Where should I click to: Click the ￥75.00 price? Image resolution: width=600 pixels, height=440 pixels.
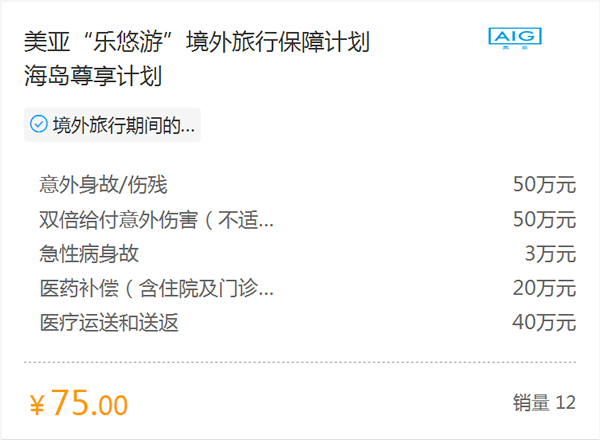tap(79, 403)
